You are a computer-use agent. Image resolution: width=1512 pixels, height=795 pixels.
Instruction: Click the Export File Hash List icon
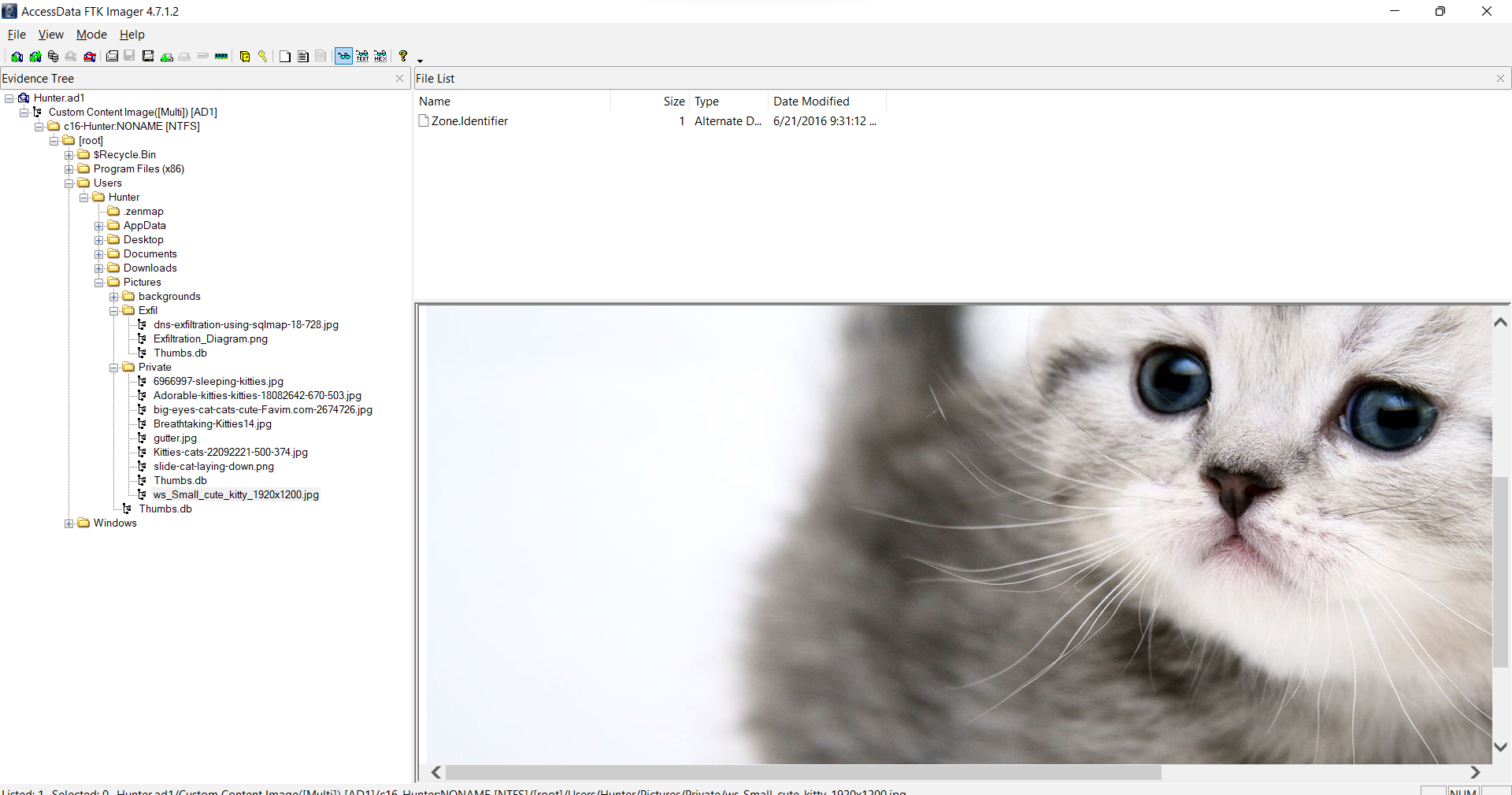pyautogui.click(x=303, y=56)
